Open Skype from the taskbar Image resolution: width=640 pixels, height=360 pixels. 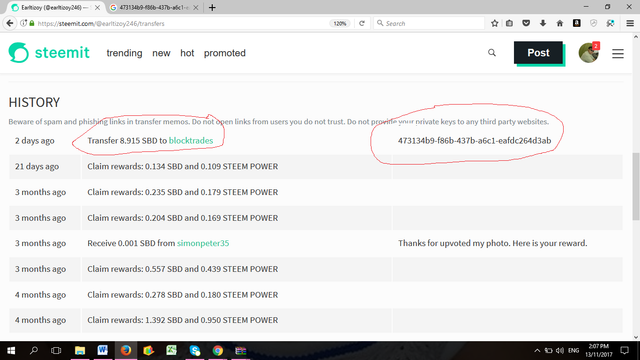tap(195, 351)
